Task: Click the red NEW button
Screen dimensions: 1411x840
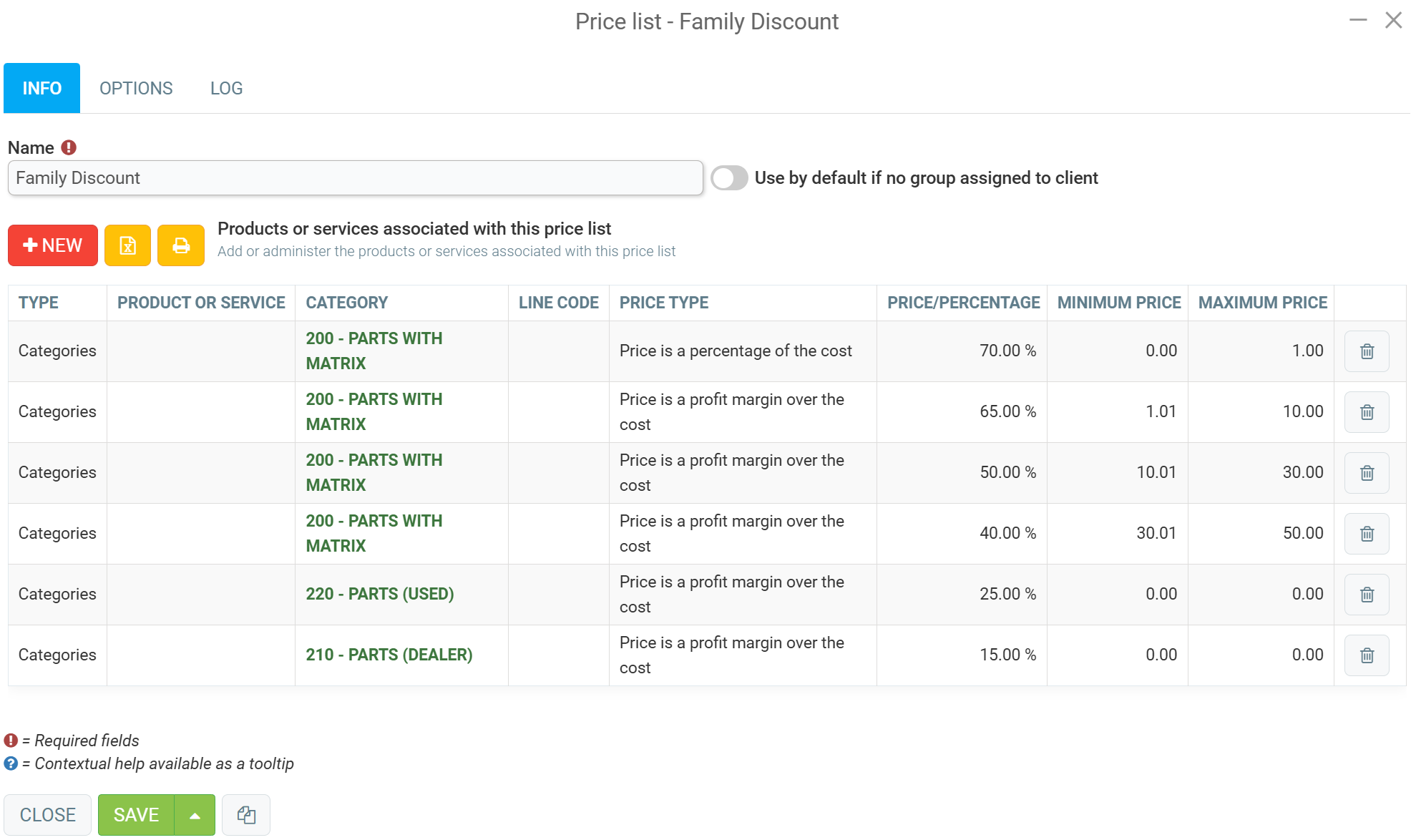Action: coord(53,245)
